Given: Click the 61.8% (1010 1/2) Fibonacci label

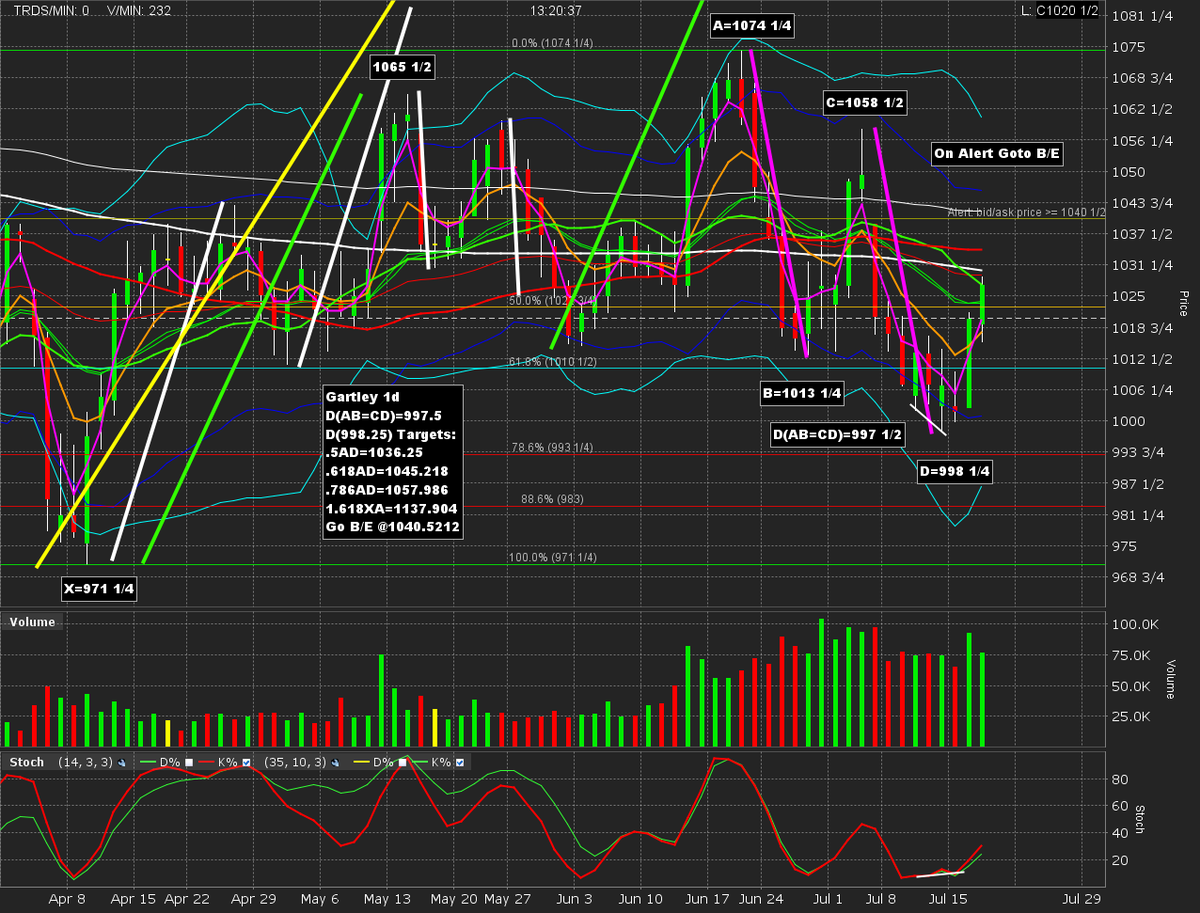Looking at the screenshot, I should 552,361.
